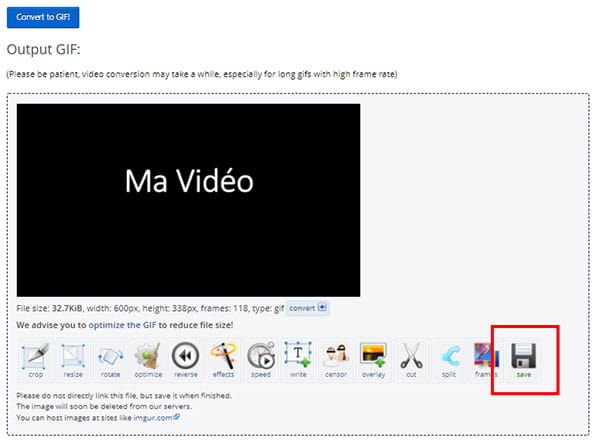Select the crop tool icon
The image size is (600, 444).
34,360
